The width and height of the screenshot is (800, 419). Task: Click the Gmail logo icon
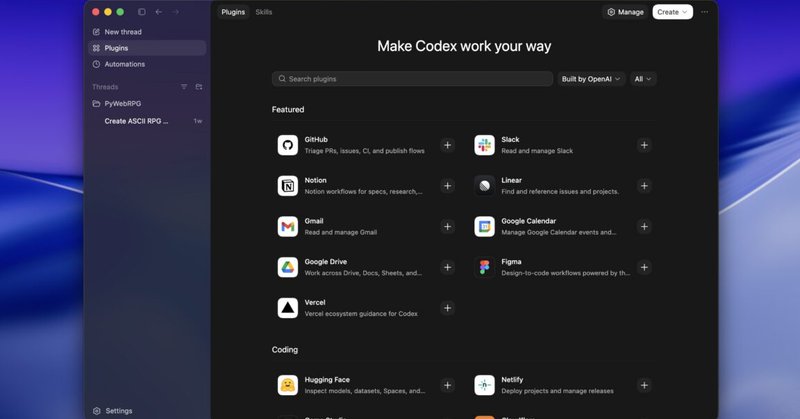288,227
